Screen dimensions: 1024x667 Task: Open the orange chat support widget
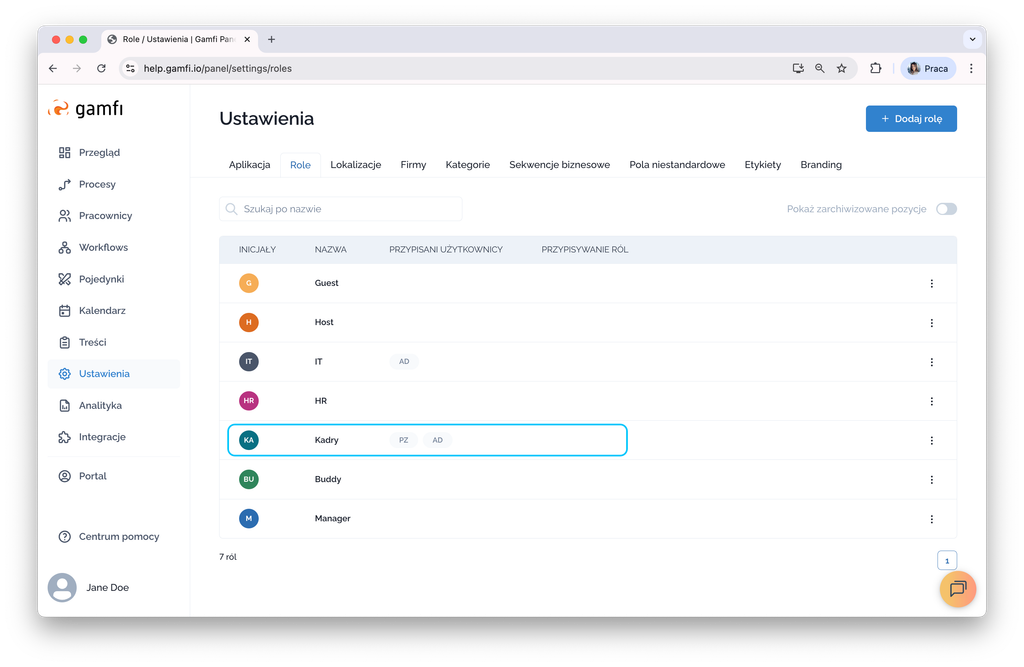coord(957,588)
